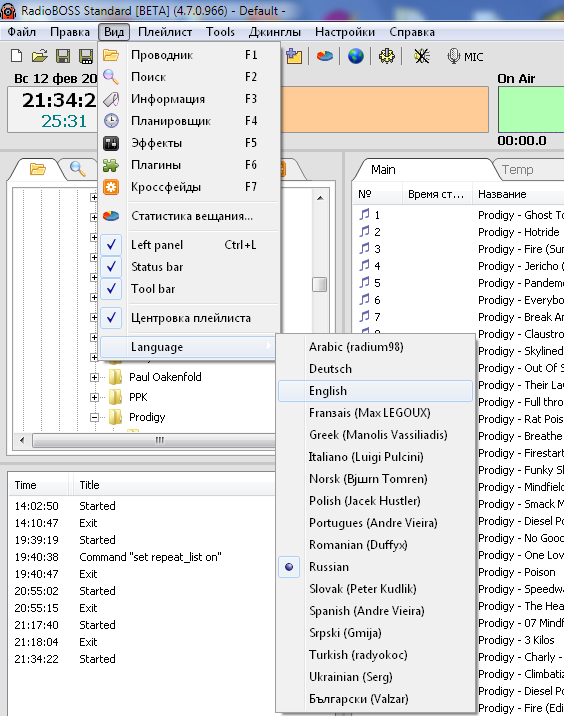Select Norsk language entry
Viewport: 564px width, 716px height.
tap(375, 479)
